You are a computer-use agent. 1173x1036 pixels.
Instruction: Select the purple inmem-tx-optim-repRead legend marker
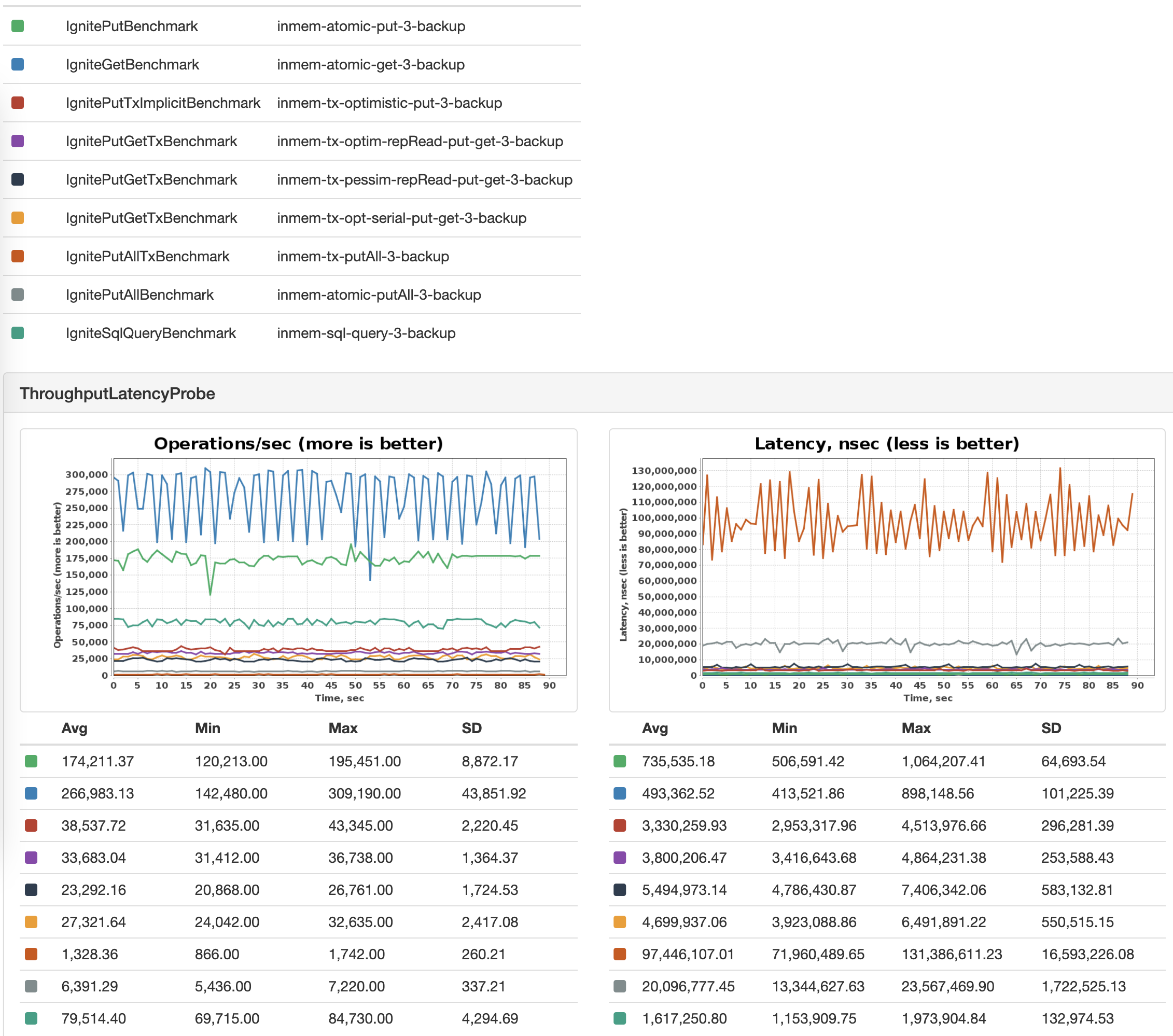point(18,141)
